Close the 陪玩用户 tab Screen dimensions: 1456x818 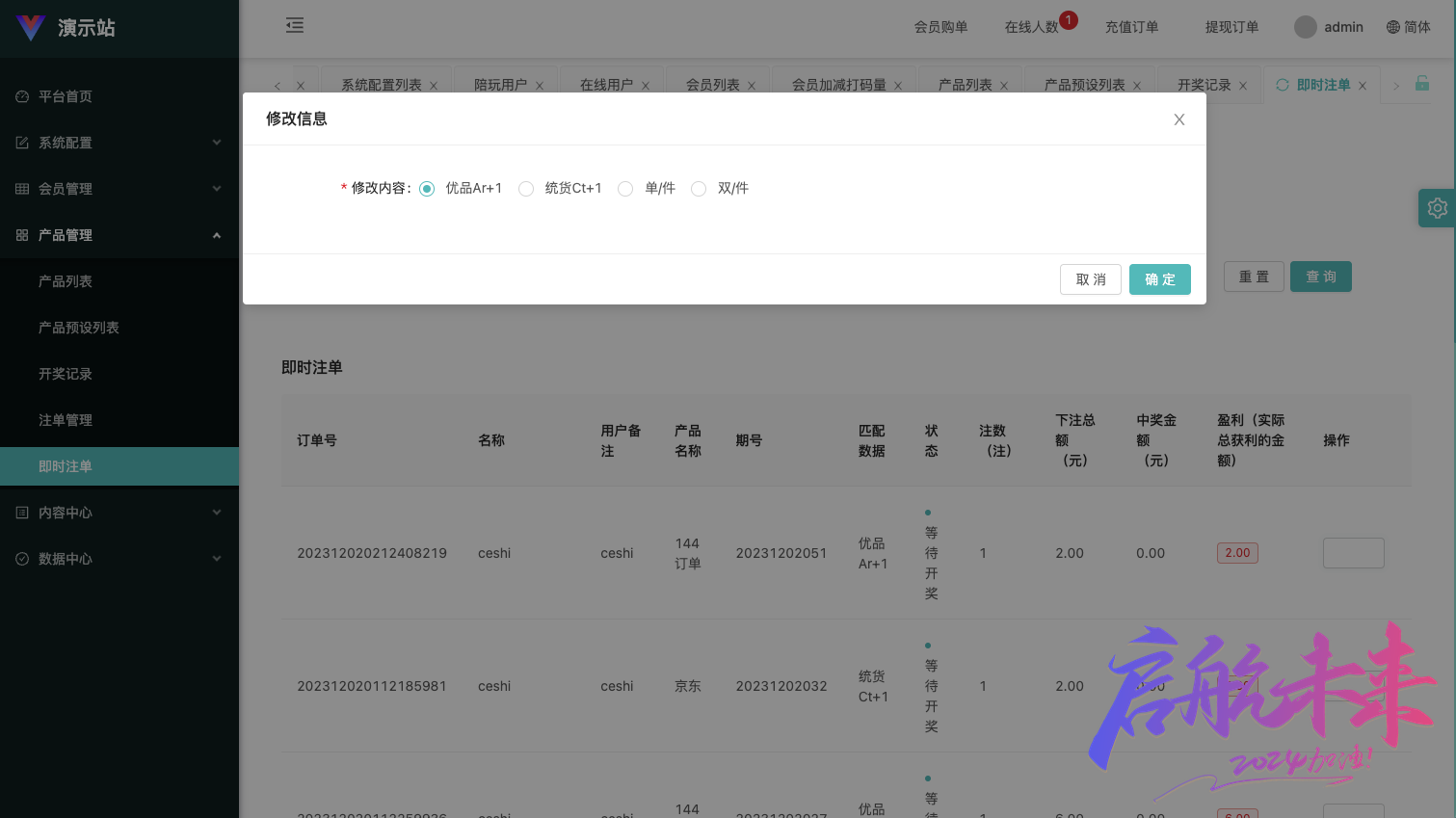click(x=540, y=86)
